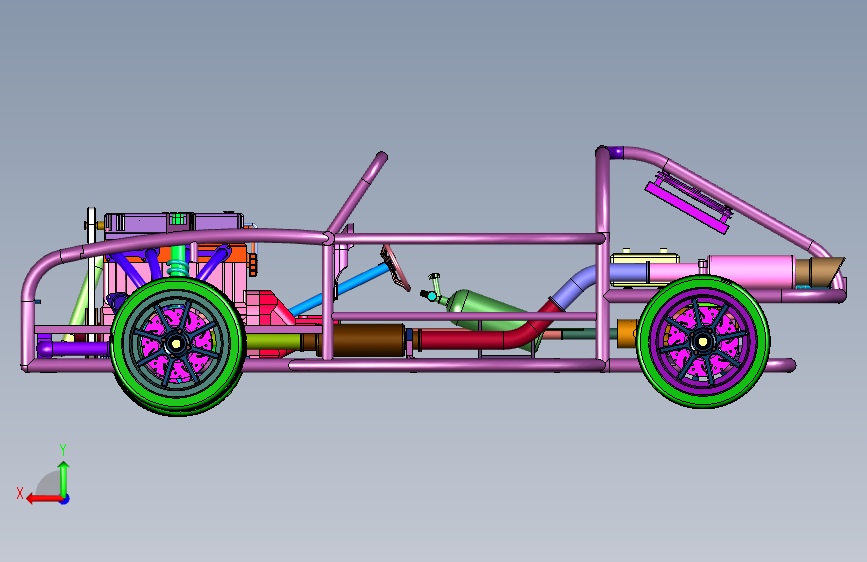The width and height of the screenshot is (867, 562).
Task: Click the blue Z-axis ball of the triad
Action: coord(65,499)
